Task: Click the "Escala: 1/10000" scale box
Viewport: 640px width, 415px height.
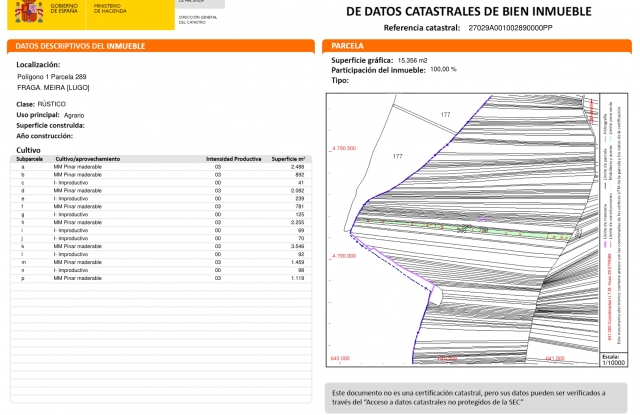Action: coord(613,360)
